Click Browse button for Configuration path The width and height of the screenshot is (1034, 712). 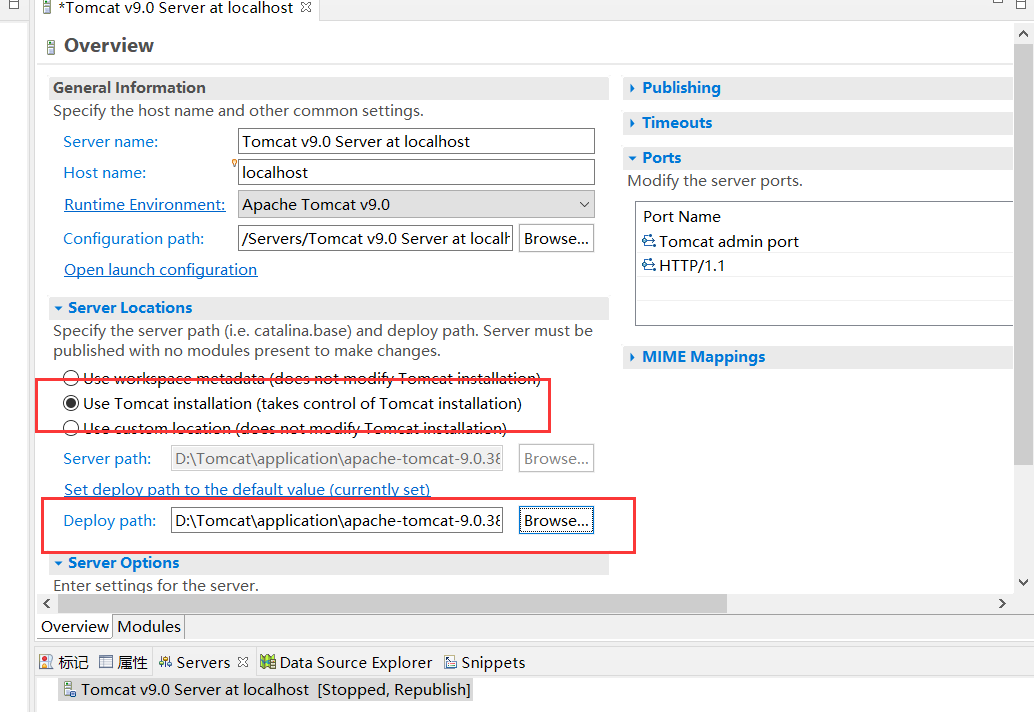click(556, 239)
